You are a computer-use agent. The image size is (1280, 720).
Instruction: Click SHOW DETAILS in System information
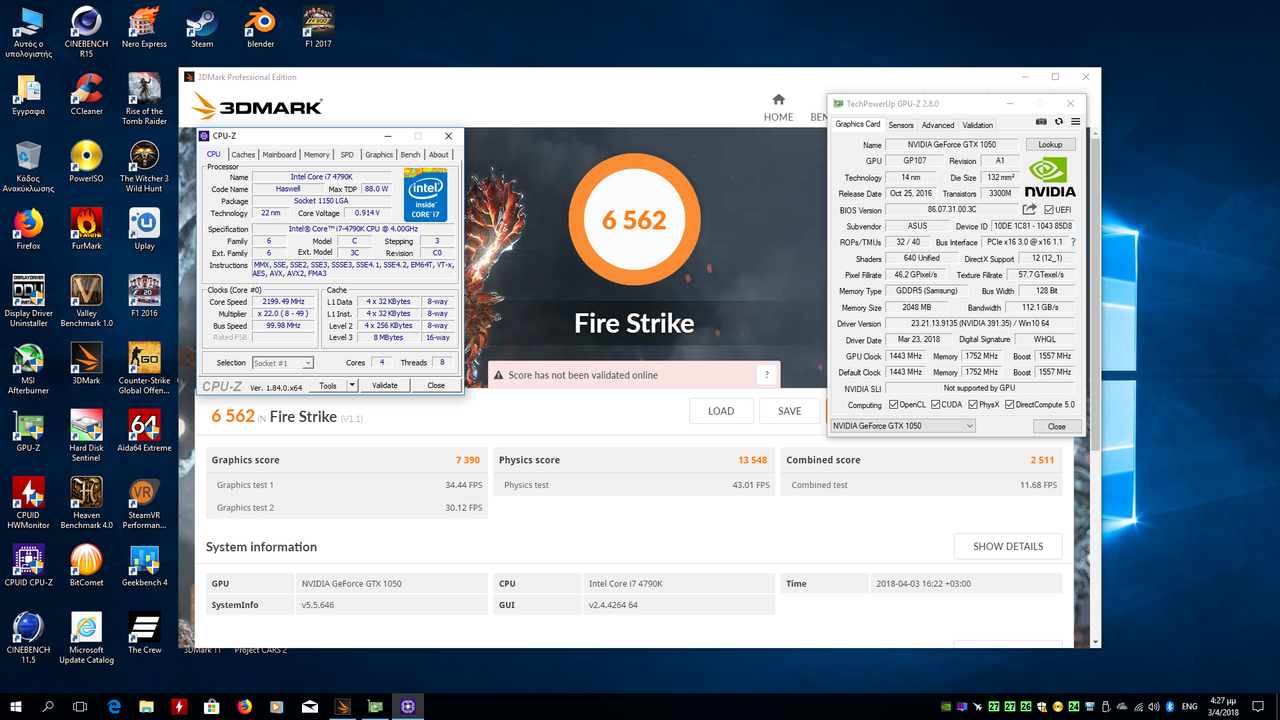[1008, 546]
